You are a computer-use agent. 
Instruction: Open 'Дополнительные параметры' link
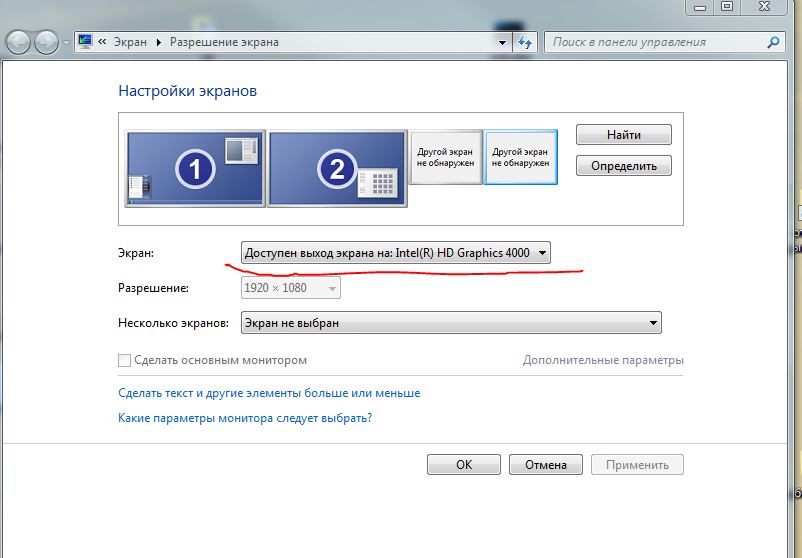point(603,360)
